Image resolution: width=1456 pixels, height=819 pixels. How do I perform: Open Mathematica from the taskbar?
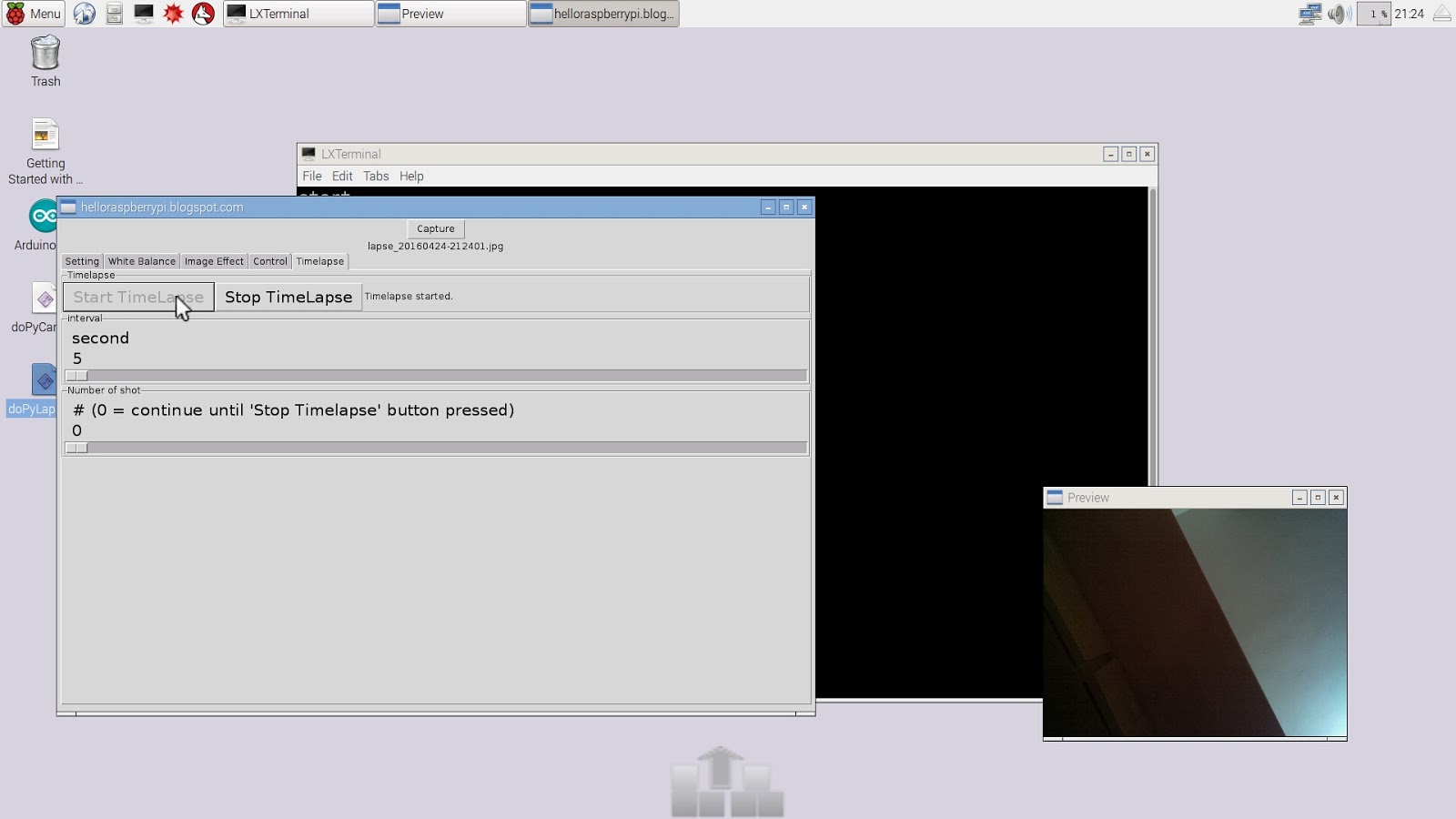point(172,14)
